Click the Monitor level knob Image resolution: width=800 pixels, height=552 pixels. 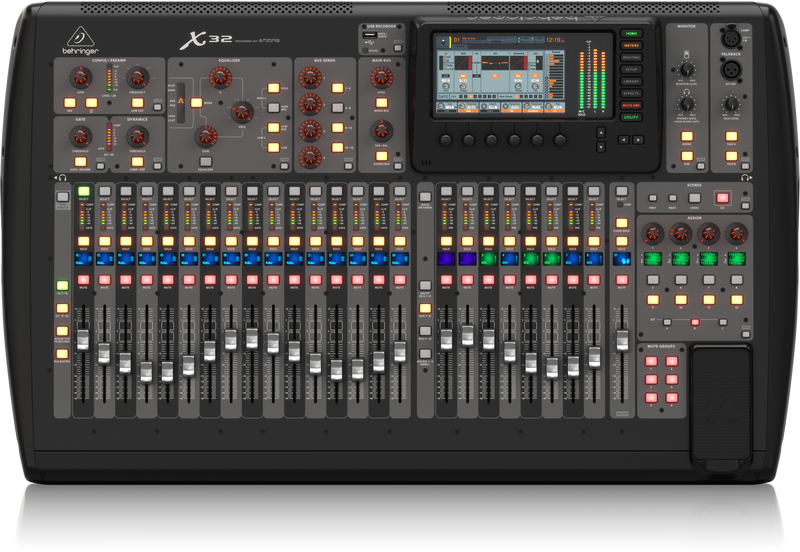click(685, 69)
